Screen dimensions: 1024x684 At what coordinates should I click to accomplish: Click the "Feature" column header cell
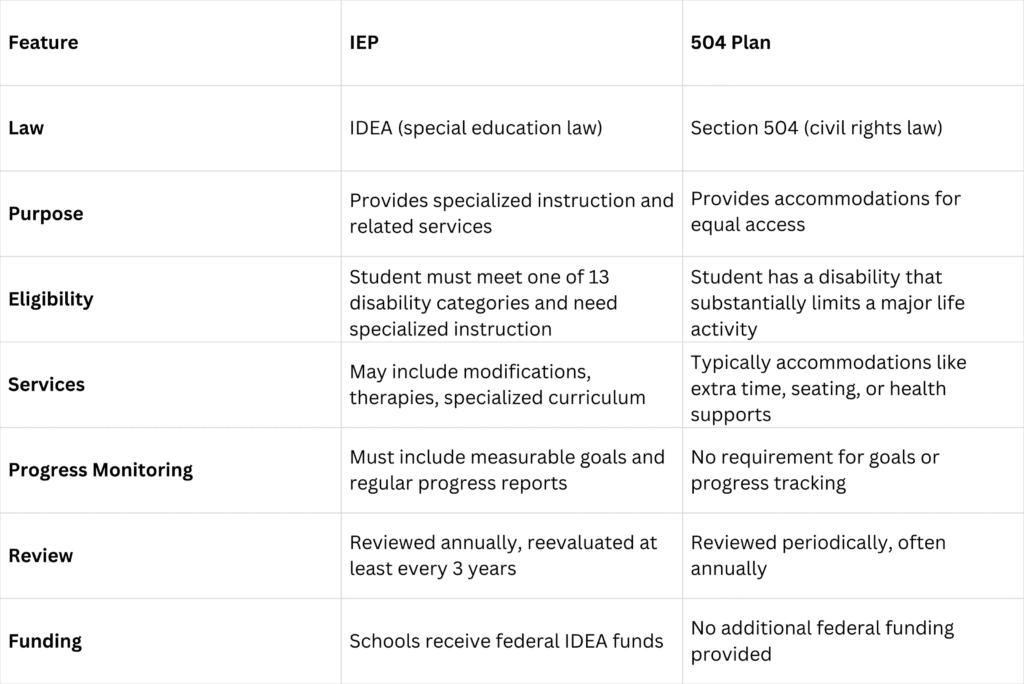43,43
